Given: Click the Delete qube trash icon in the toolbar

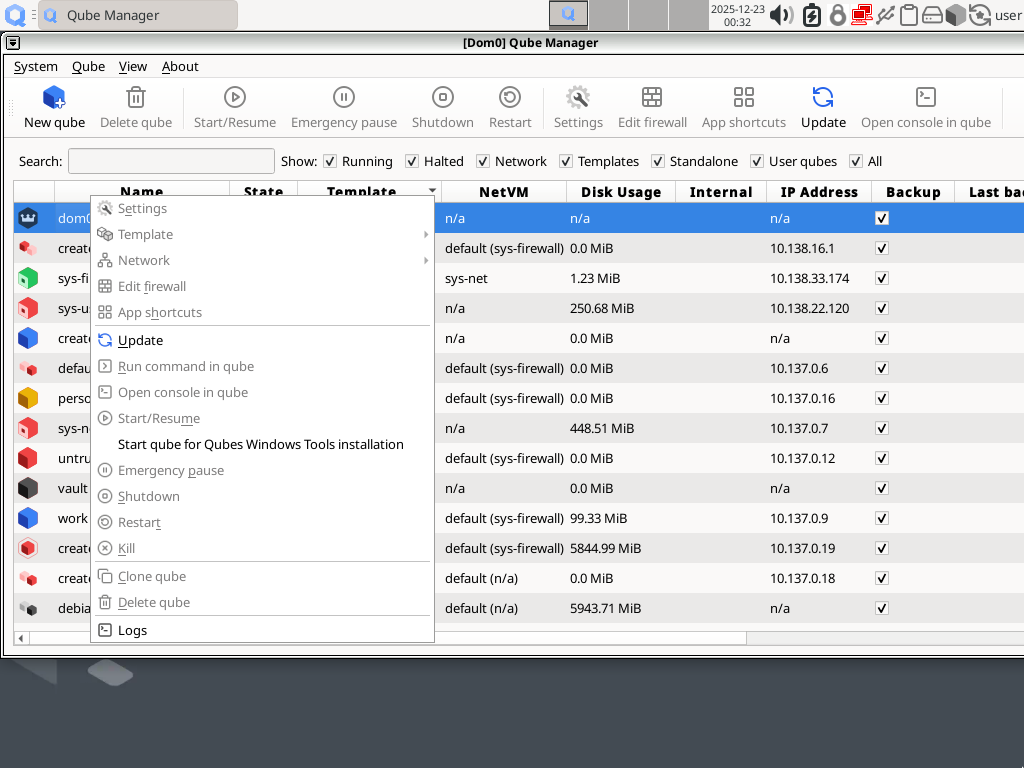Looking at the screenshot, I should click(x=136, y=98).
